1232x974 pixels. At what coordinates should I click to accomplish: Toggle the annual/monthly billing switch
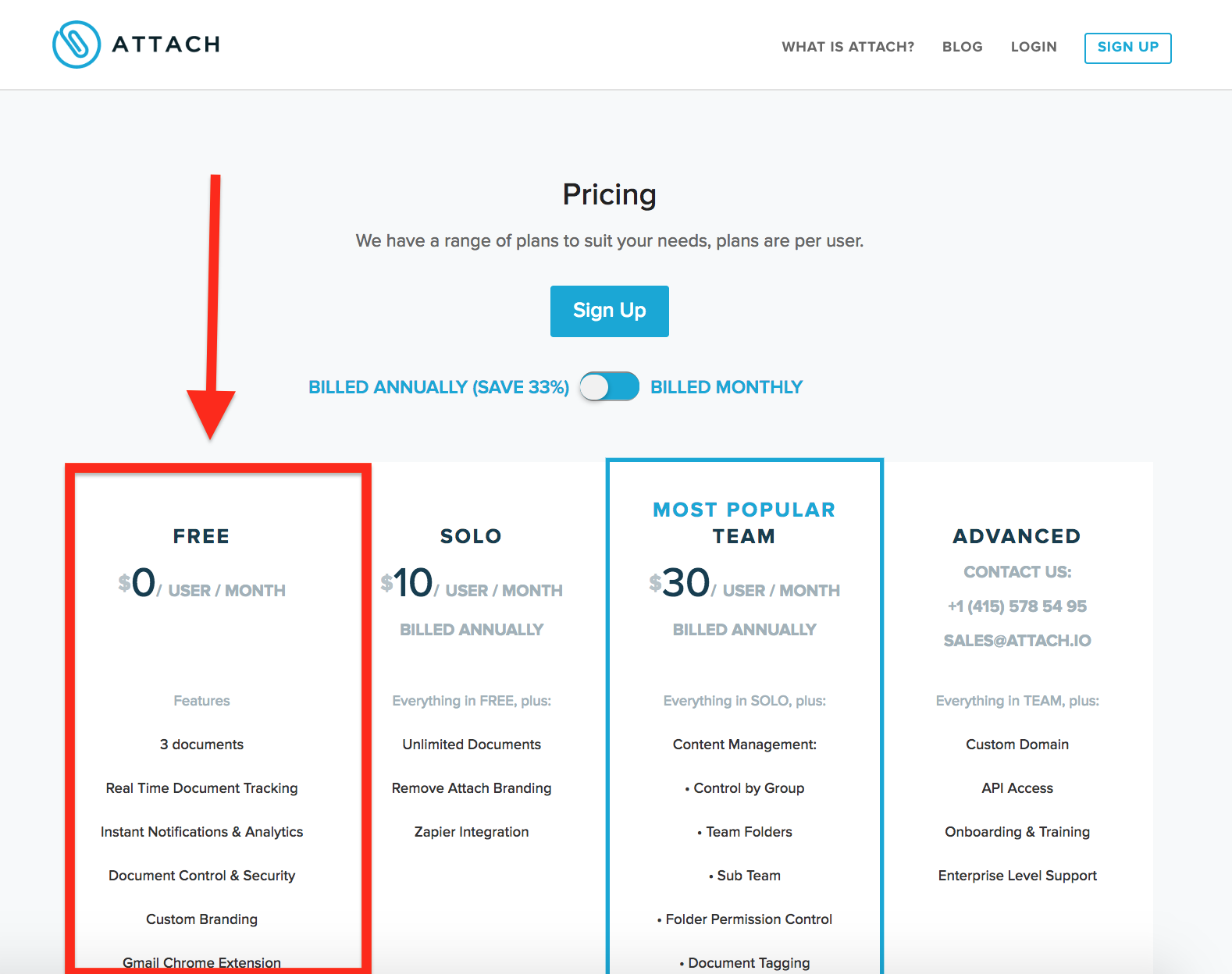tap(609, 386)
